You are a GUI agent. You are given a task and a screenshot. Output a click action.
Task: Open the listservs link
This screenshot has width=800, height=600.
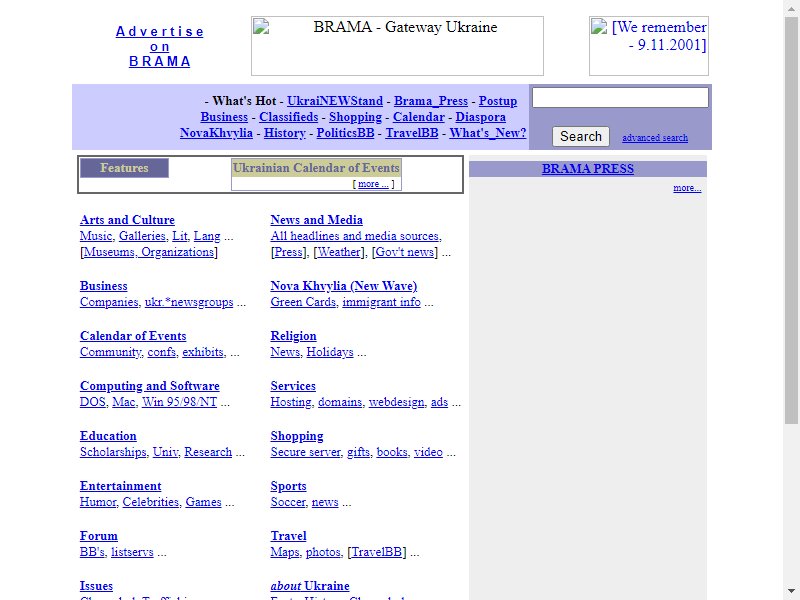click(132, 552)
